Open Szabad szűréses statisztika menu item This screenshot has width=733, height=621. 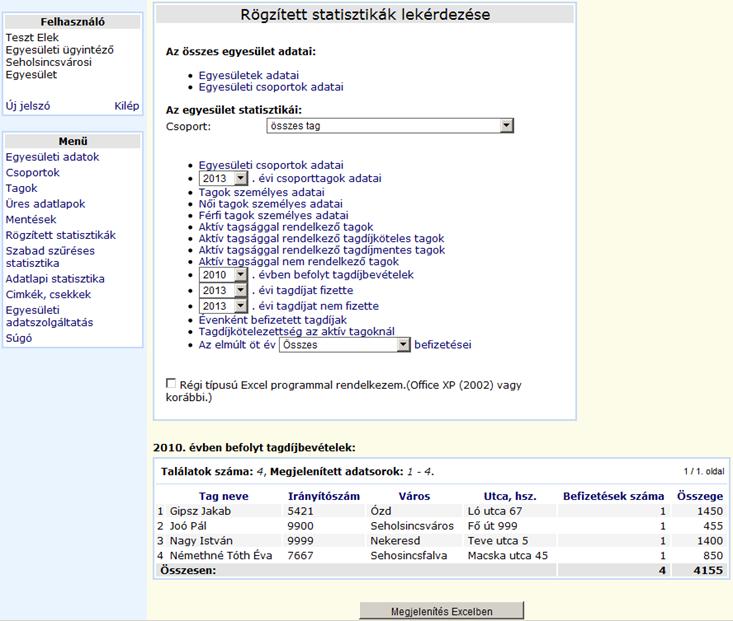(50, 257)
